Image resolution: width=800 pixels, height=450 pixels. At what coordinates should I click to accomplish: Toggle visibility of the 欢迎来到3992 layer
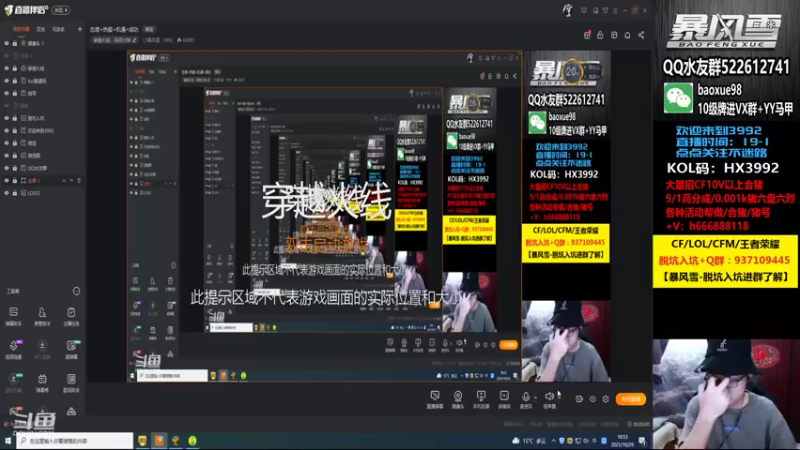pos(7,131)
